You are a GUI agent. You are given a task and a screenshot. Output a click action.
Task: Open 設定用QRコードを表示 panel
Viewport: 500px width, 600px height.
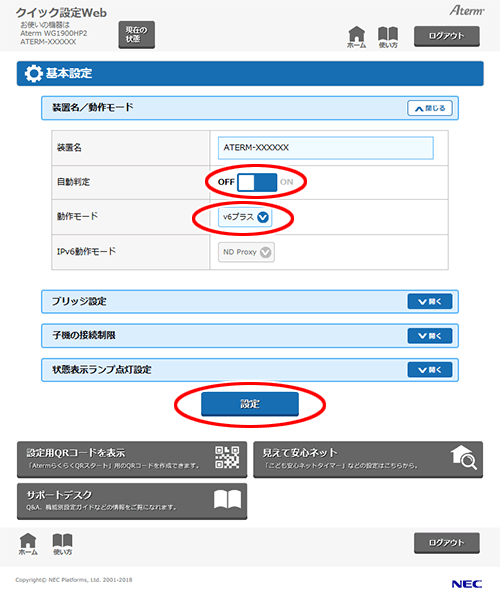(x=132, y=460)
